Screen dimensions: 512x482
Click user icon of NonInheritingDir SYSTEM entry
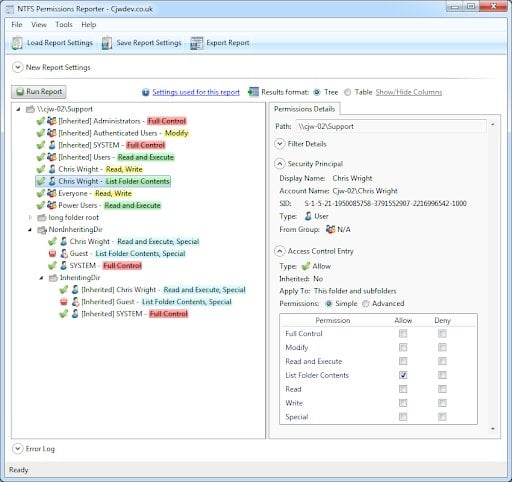click(x=63, y=266)
